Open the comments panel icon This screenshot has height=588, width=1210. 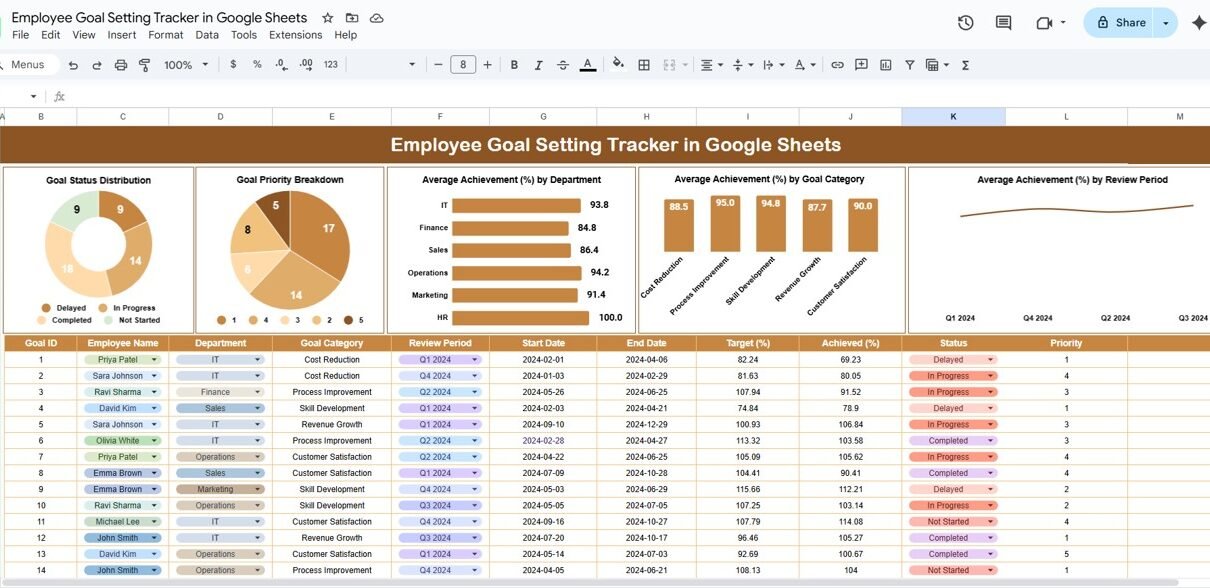(1003, 23)
